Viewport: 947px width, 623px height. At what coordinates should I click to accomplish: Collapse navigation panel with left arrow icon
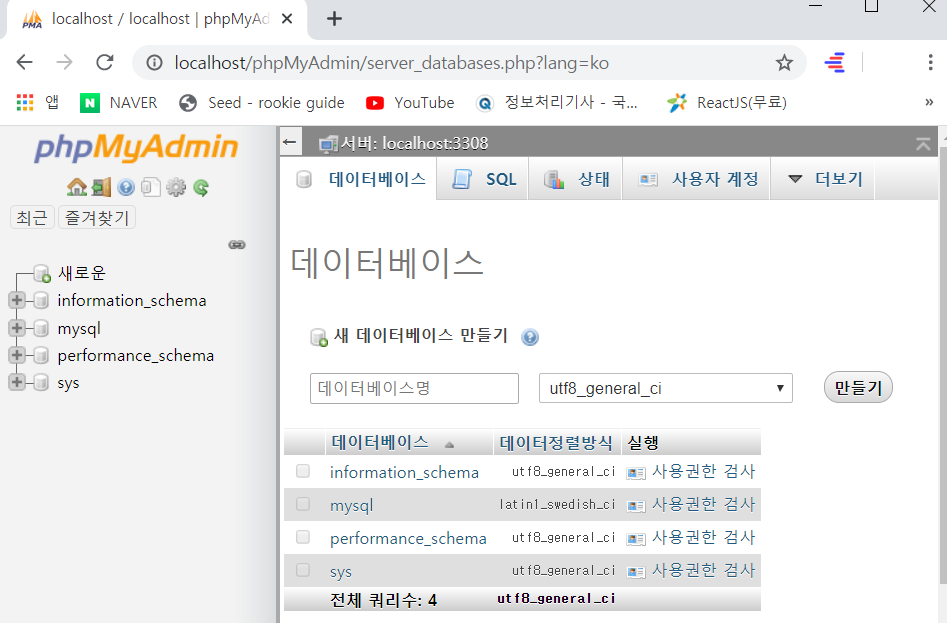pos(289,142)
